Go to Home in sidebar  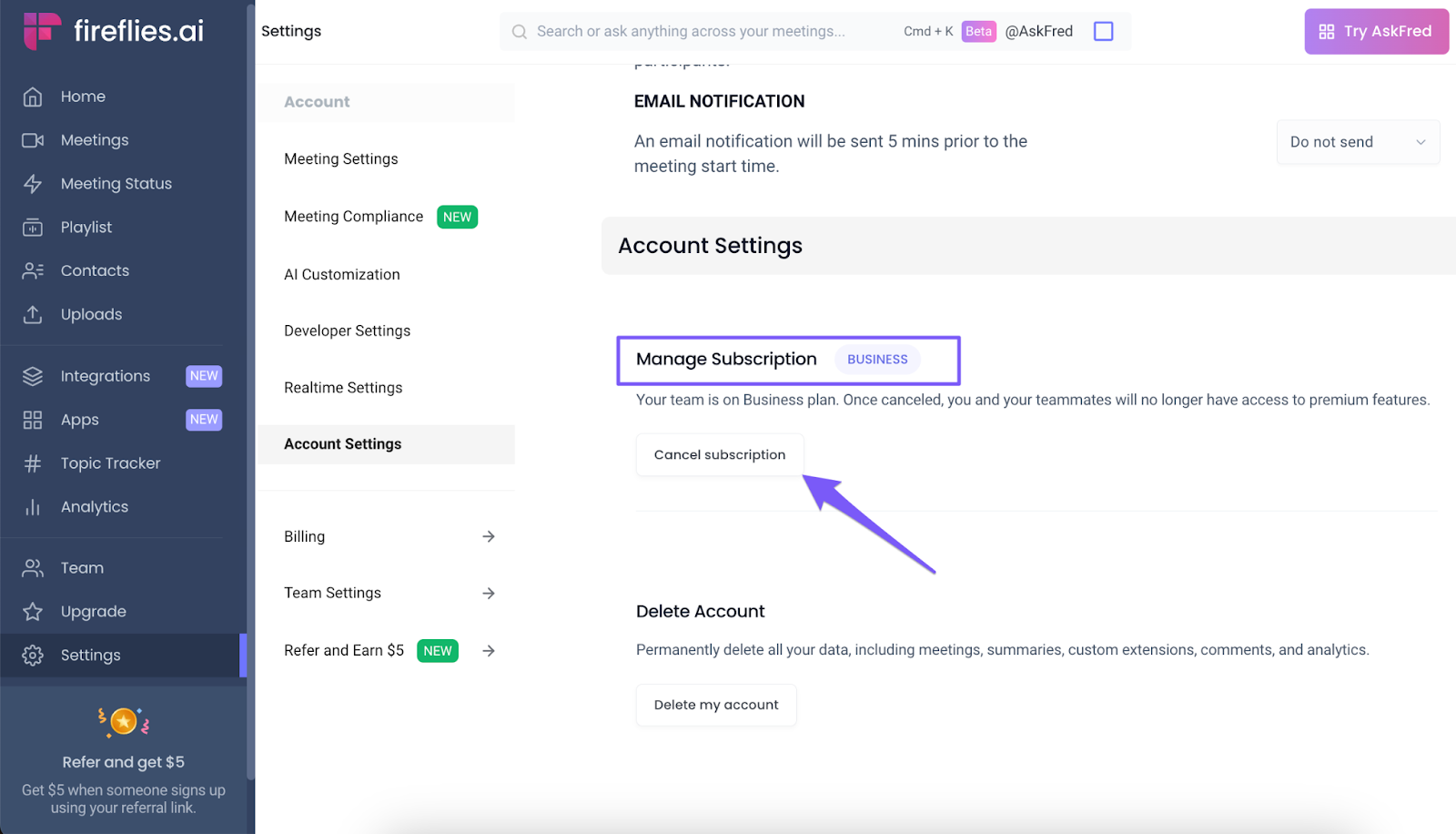point(83,97)
